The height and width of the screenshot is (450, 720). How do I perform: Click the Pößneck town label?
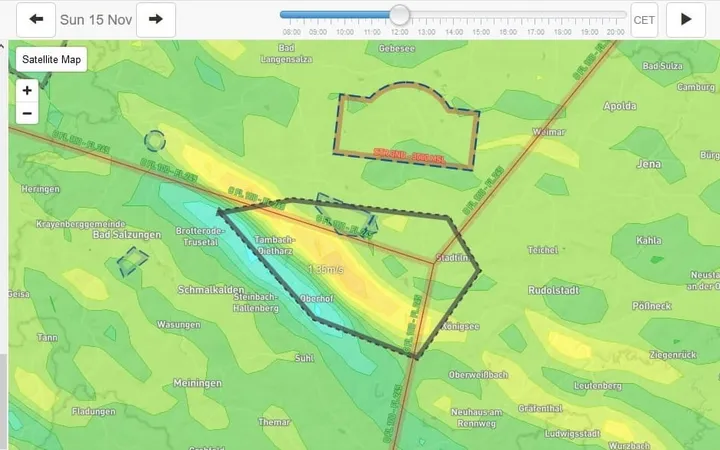(652, 306)
